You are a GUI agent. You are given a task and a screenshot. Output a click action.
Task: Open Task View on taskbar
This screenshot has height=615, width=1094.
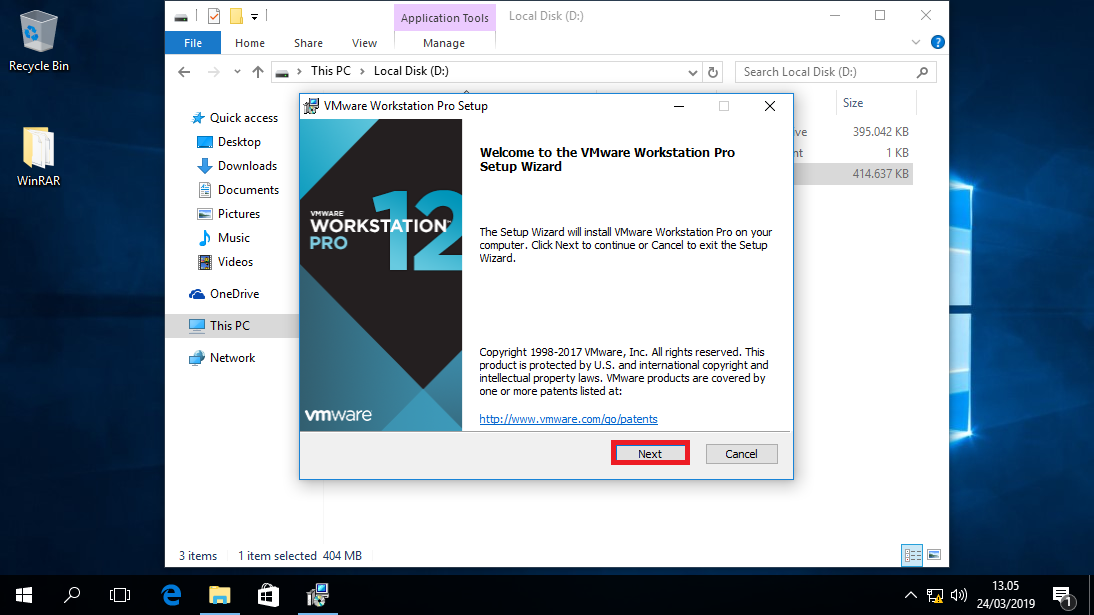click(x=120, y=595)
